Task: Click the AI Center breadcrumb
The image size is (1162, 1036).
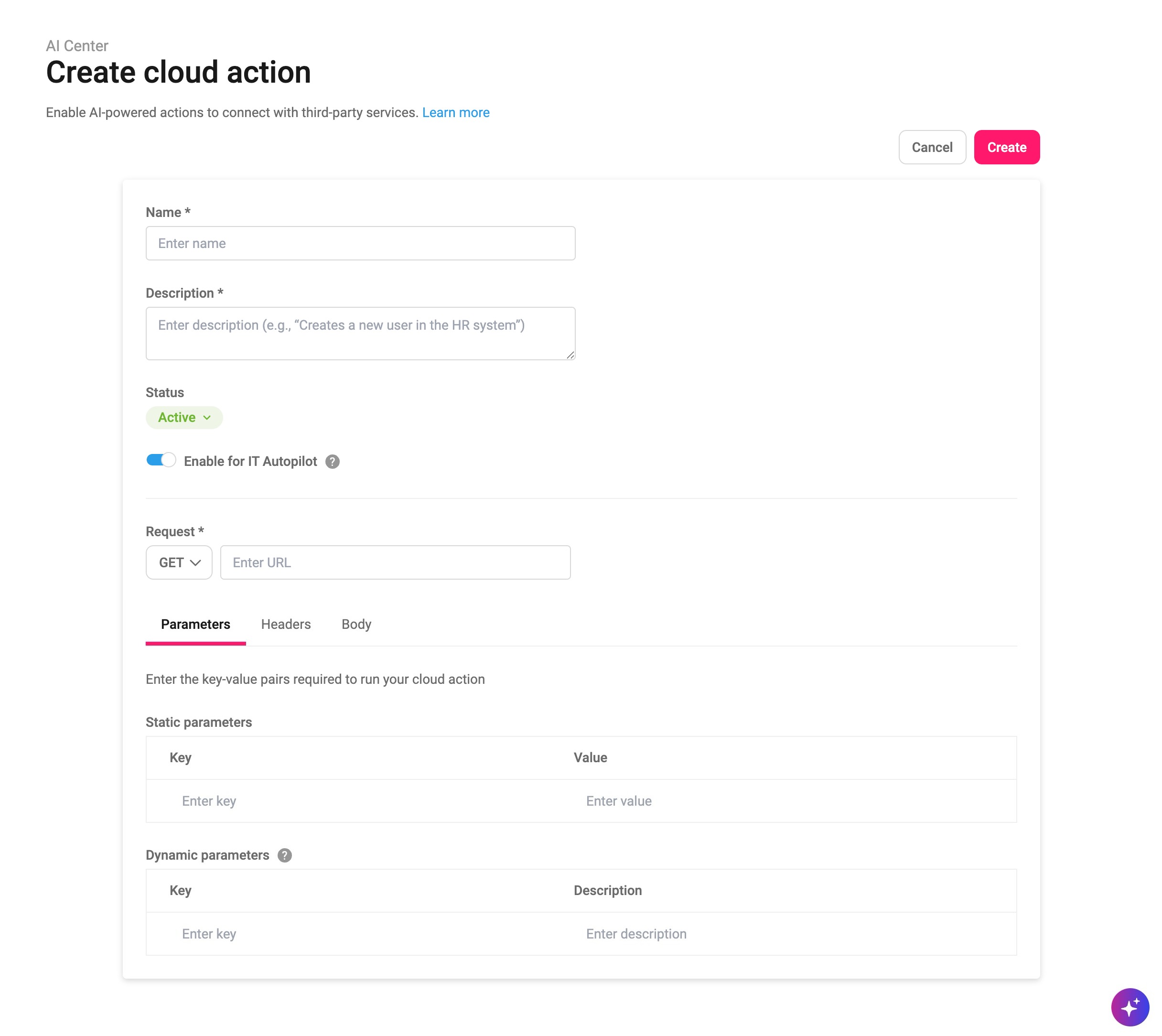Action: point(77,45)
